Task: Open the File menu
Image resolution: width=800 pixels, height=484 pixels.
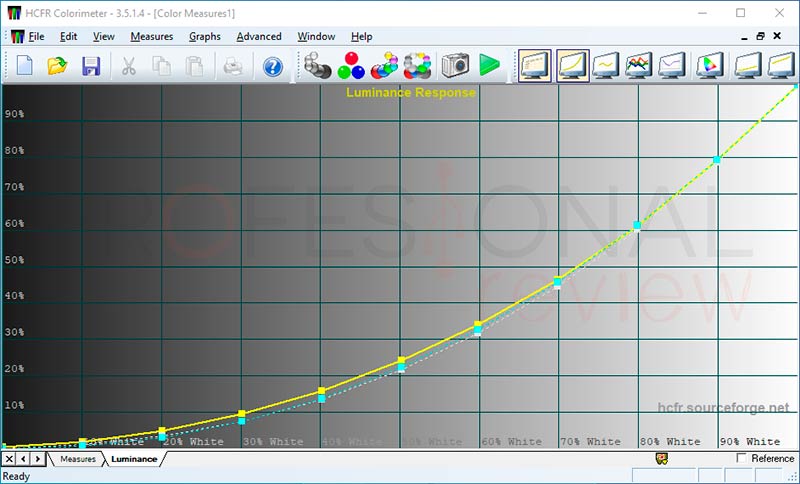Action: (x=36, y=37)
